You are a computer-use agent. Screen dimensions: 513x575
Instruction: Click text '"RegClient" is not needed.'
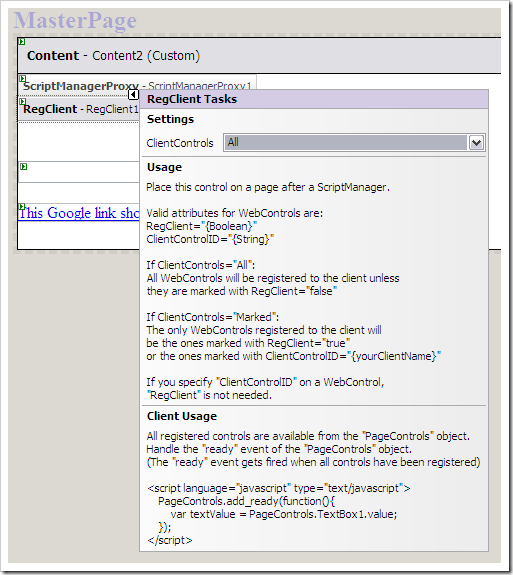point(209,395)
